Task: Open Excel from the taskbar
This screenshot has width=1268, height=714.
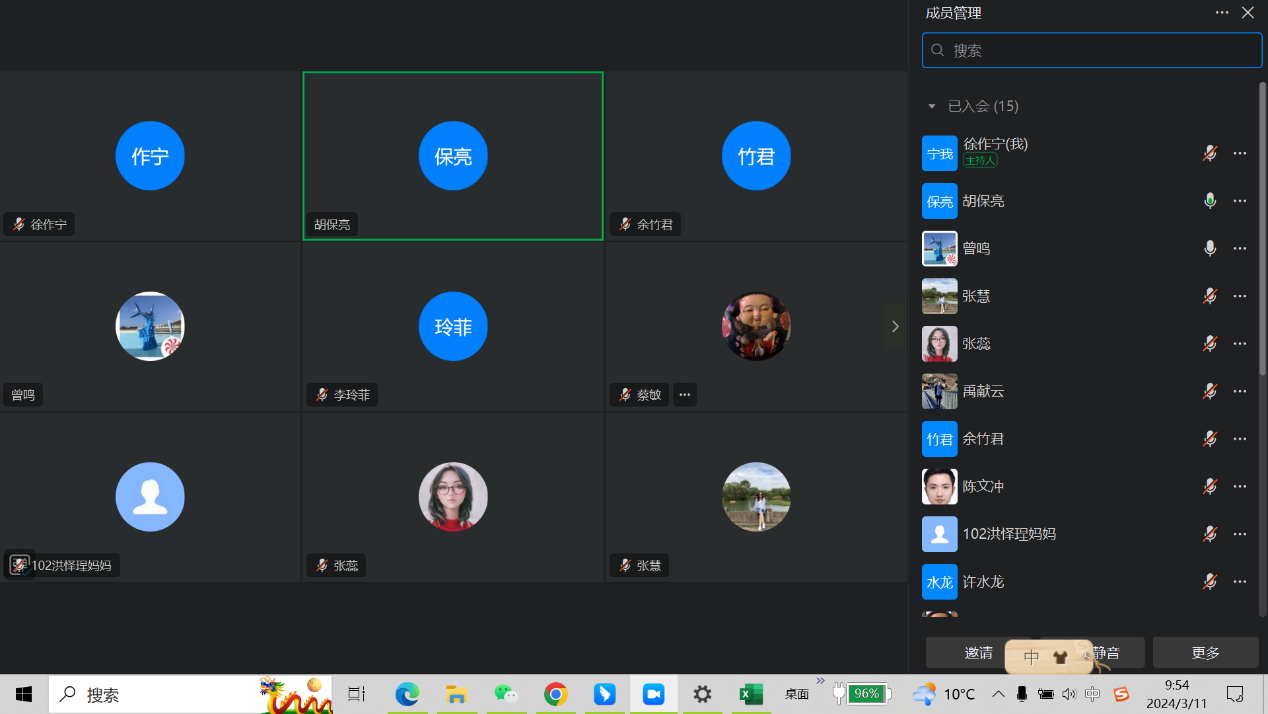Action: (751, 694)
